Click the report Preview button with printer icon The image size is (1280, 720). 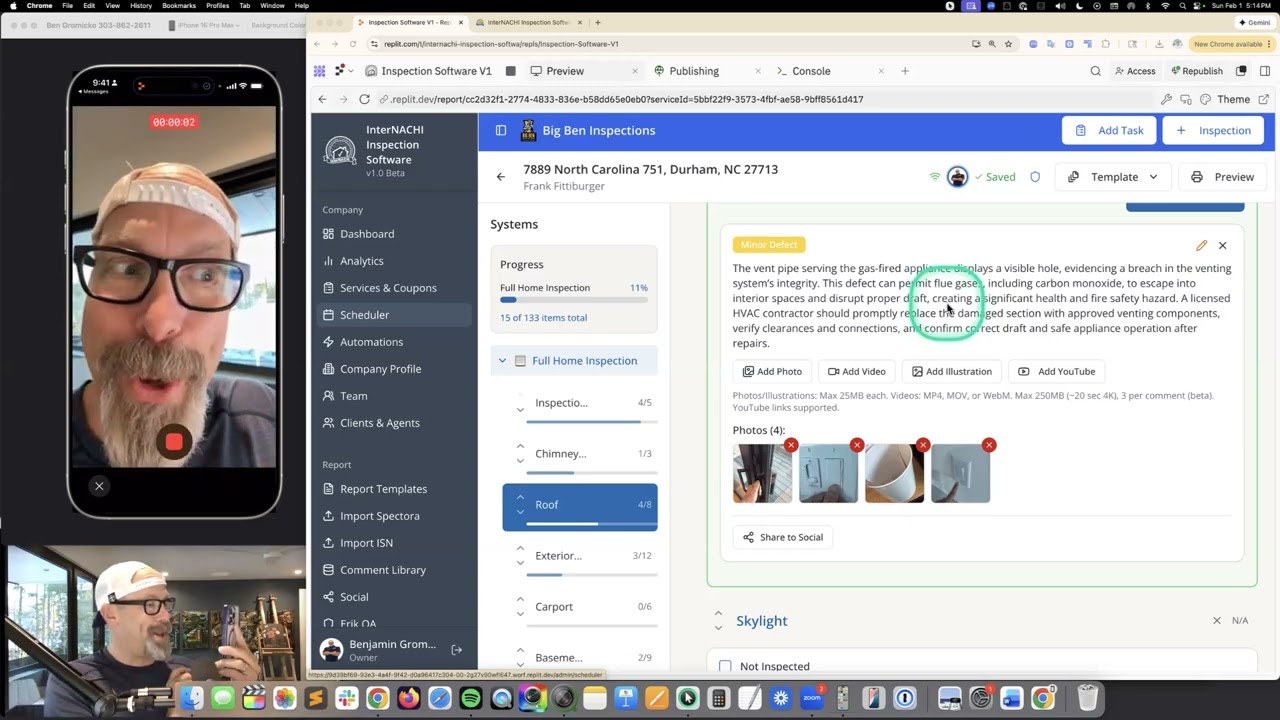click(x=1222, y=177)
